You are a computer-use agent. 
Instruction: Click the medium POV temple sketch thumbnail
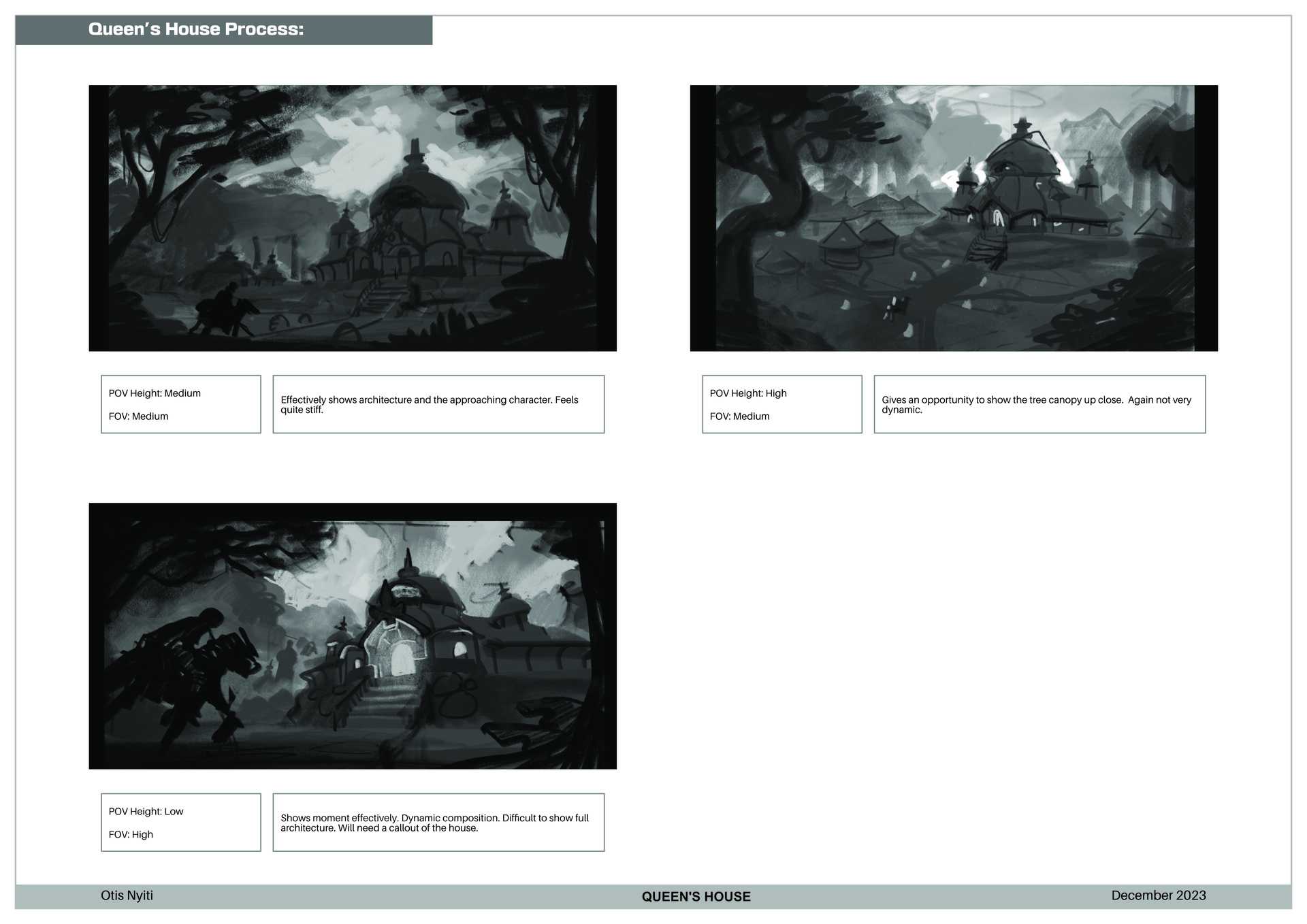point(353,218)
